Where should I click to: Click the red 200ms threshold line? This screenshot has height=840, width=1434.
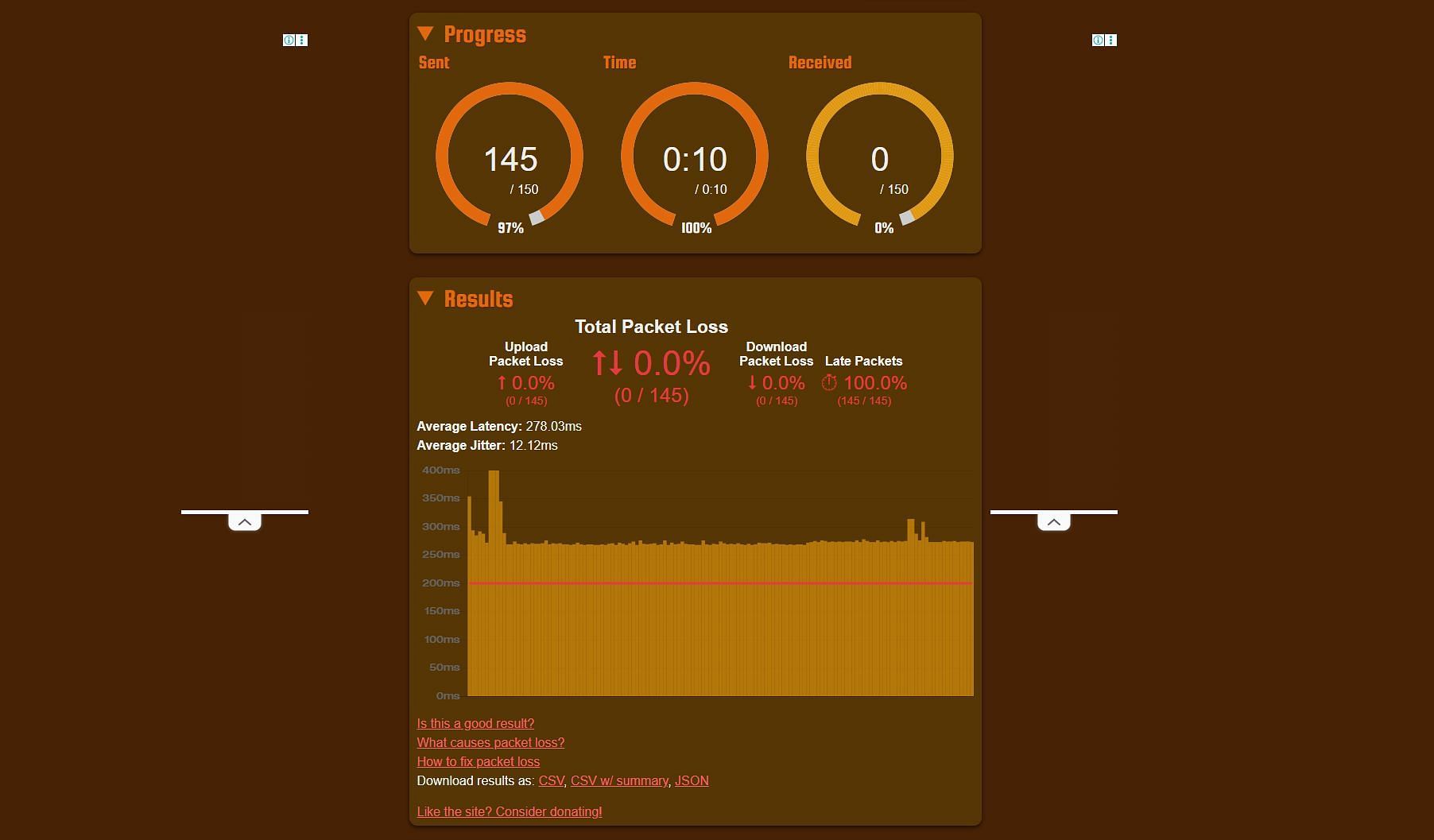pos(720,583)
